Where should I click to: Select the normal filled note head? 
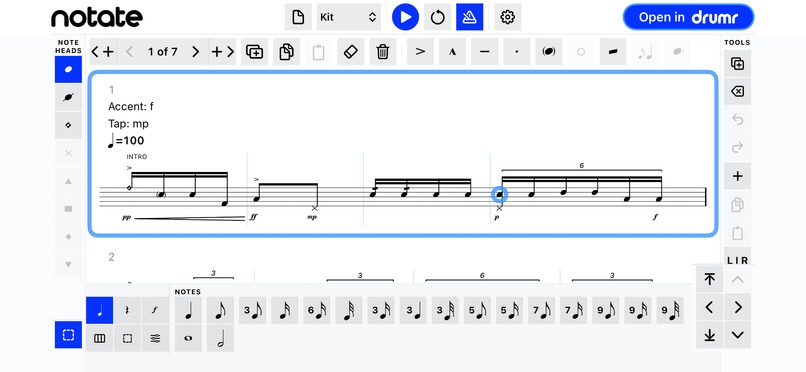coord(68,69)
